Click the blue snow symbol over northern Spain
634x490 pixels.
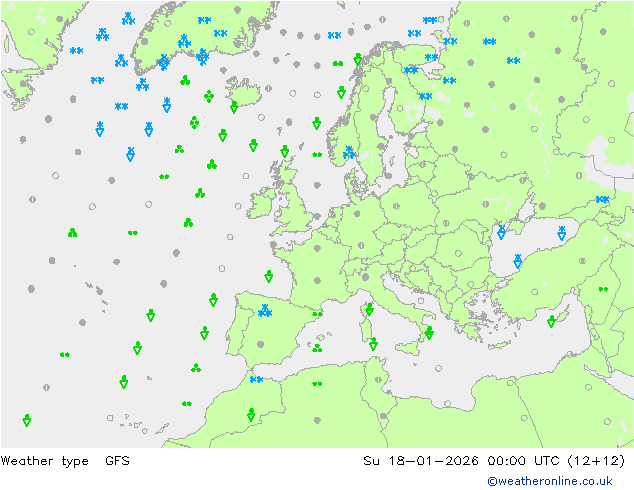[x=265, y=310]
